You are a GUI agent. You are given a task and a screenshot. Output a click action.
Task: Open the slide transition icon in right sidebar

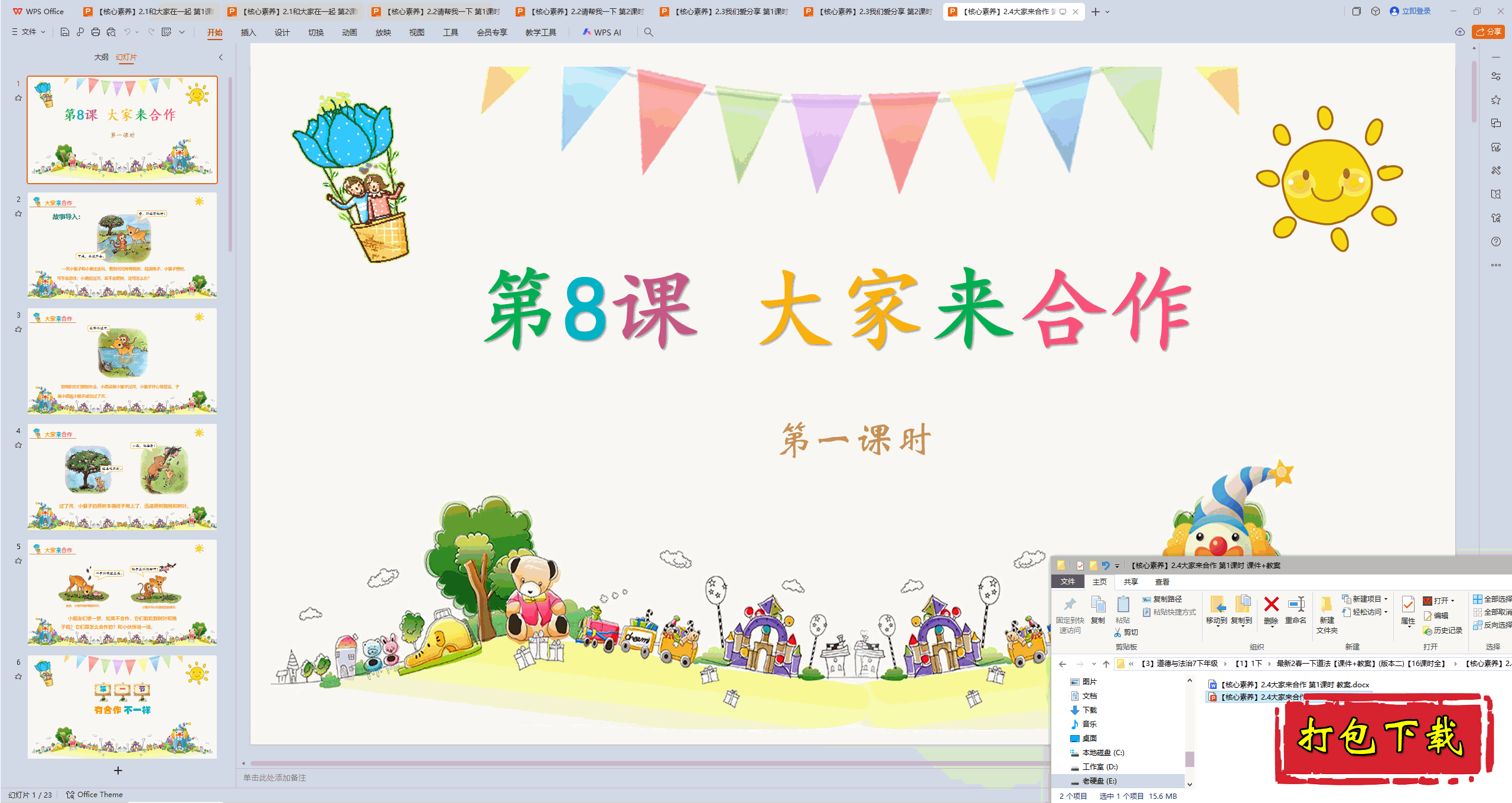[1496, 123]
